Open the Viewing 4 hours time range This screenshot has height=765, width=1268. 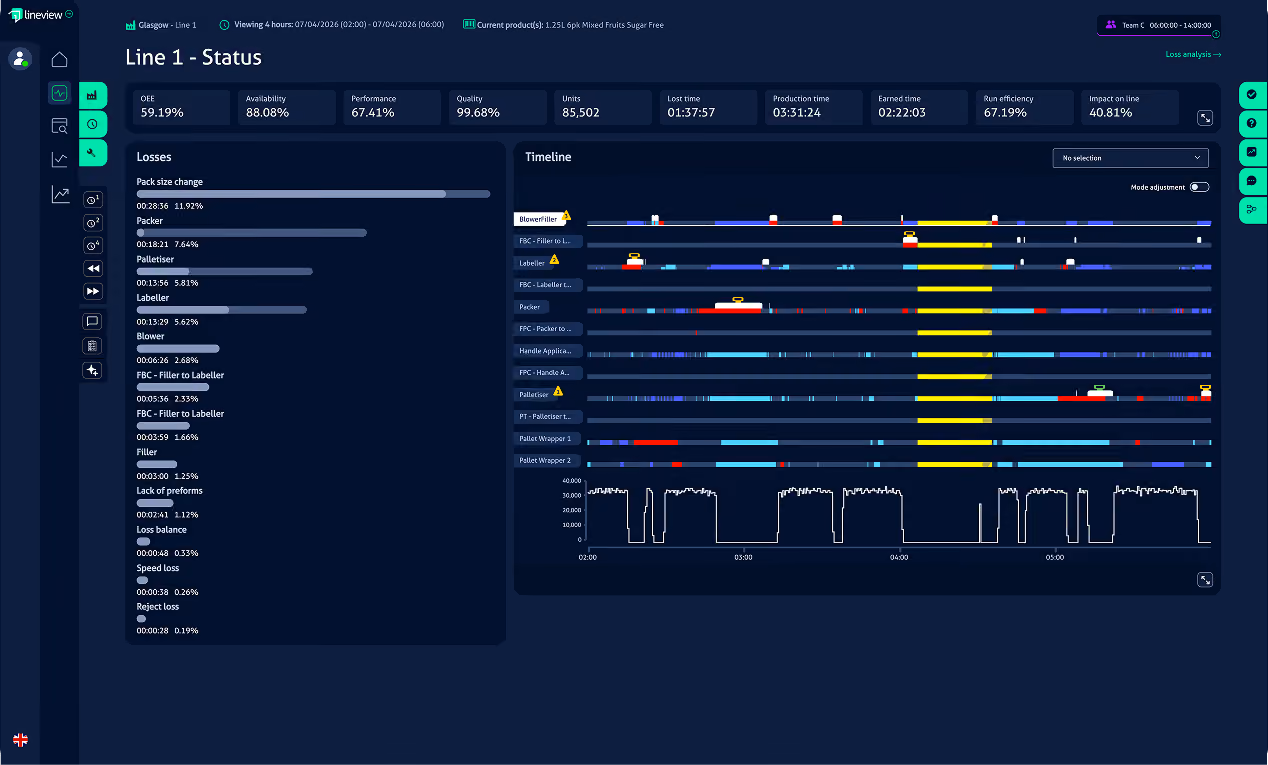tap(331, 24)
